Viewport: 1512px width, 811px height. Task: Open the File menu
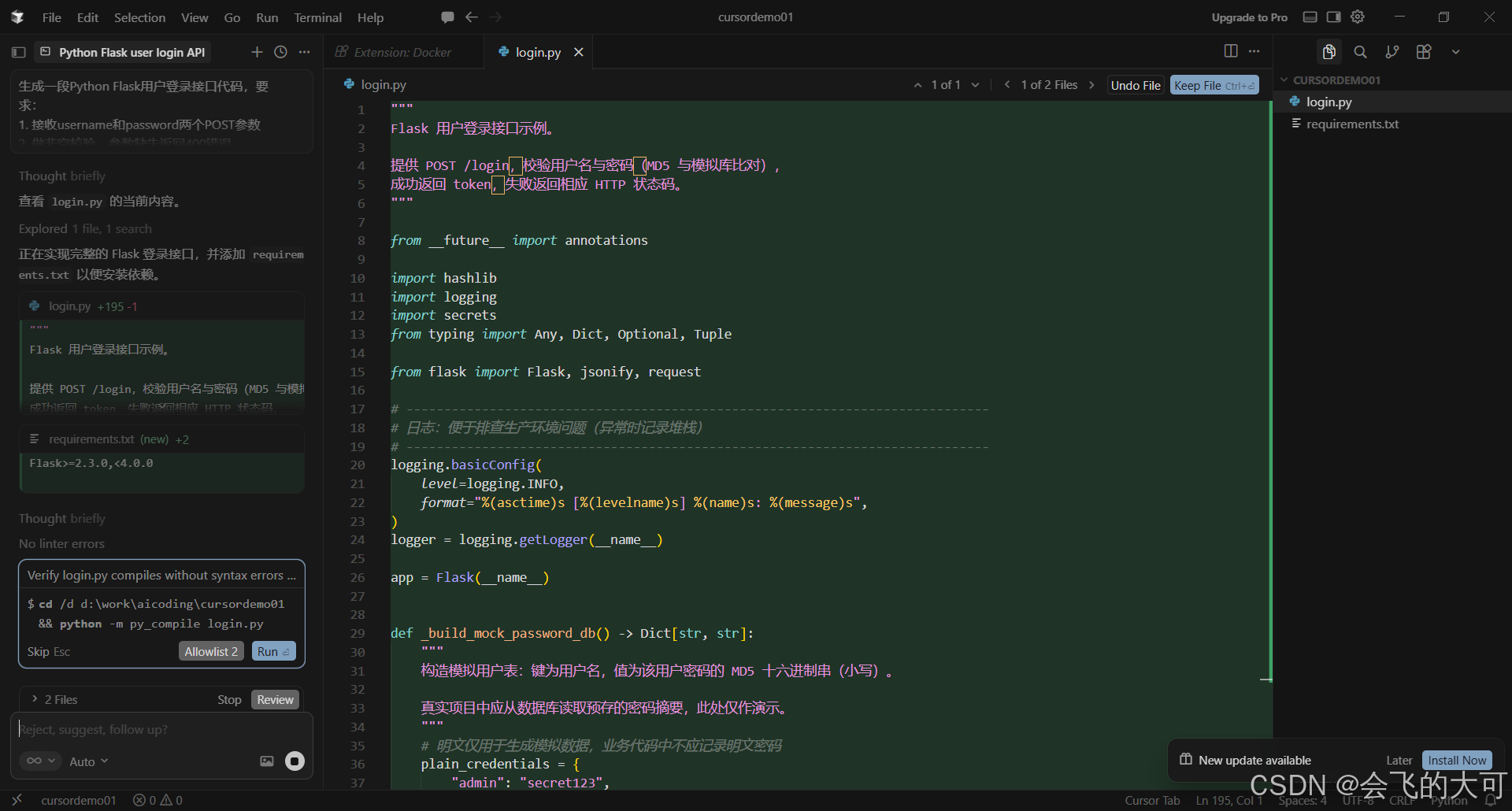point(52,17)
